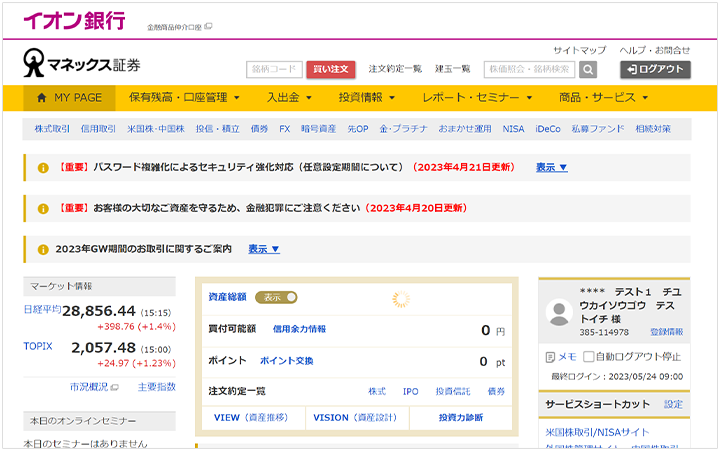
Task: Open the サイトマップ link
Action: pos(579,50)
